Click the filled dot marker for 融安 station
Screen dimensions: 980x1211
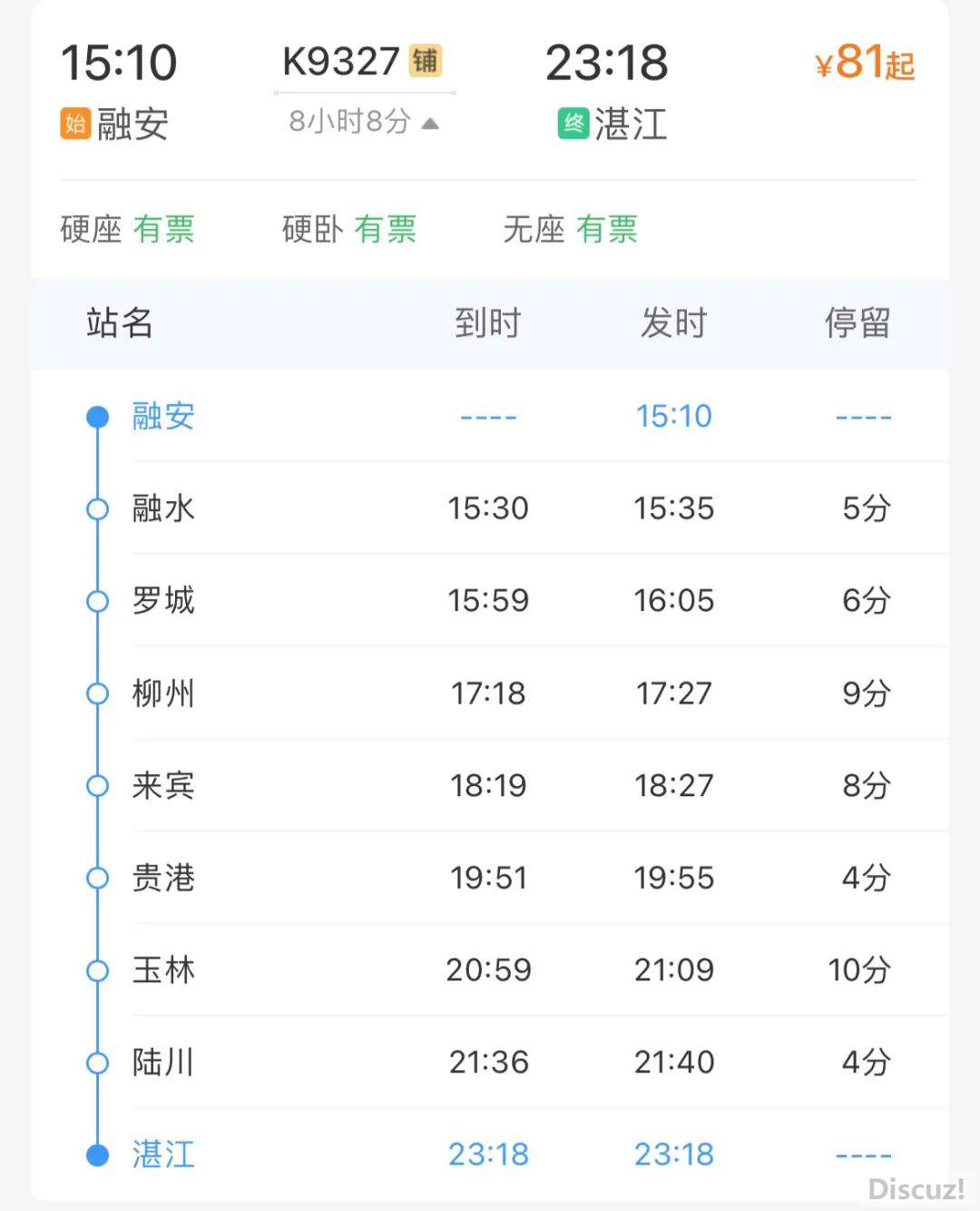[x=97, y=417]
